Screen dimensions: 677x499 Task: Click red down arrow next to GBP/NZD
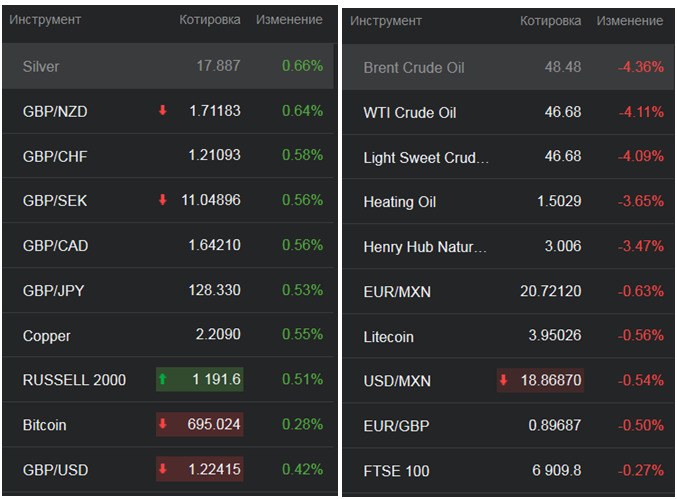[x=163, y=110]
